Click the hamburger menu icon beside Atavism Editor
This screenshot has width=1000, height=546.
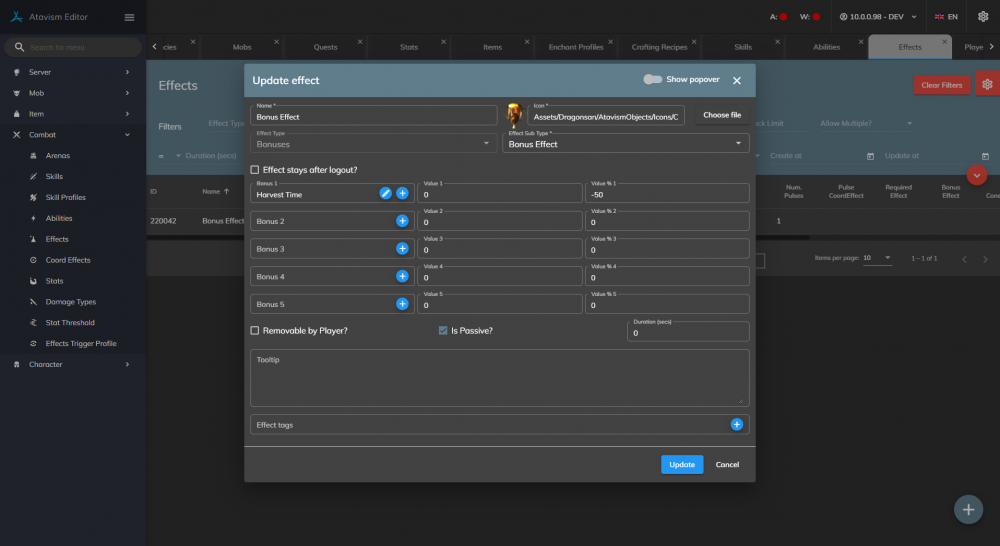(x=129, y=17)
